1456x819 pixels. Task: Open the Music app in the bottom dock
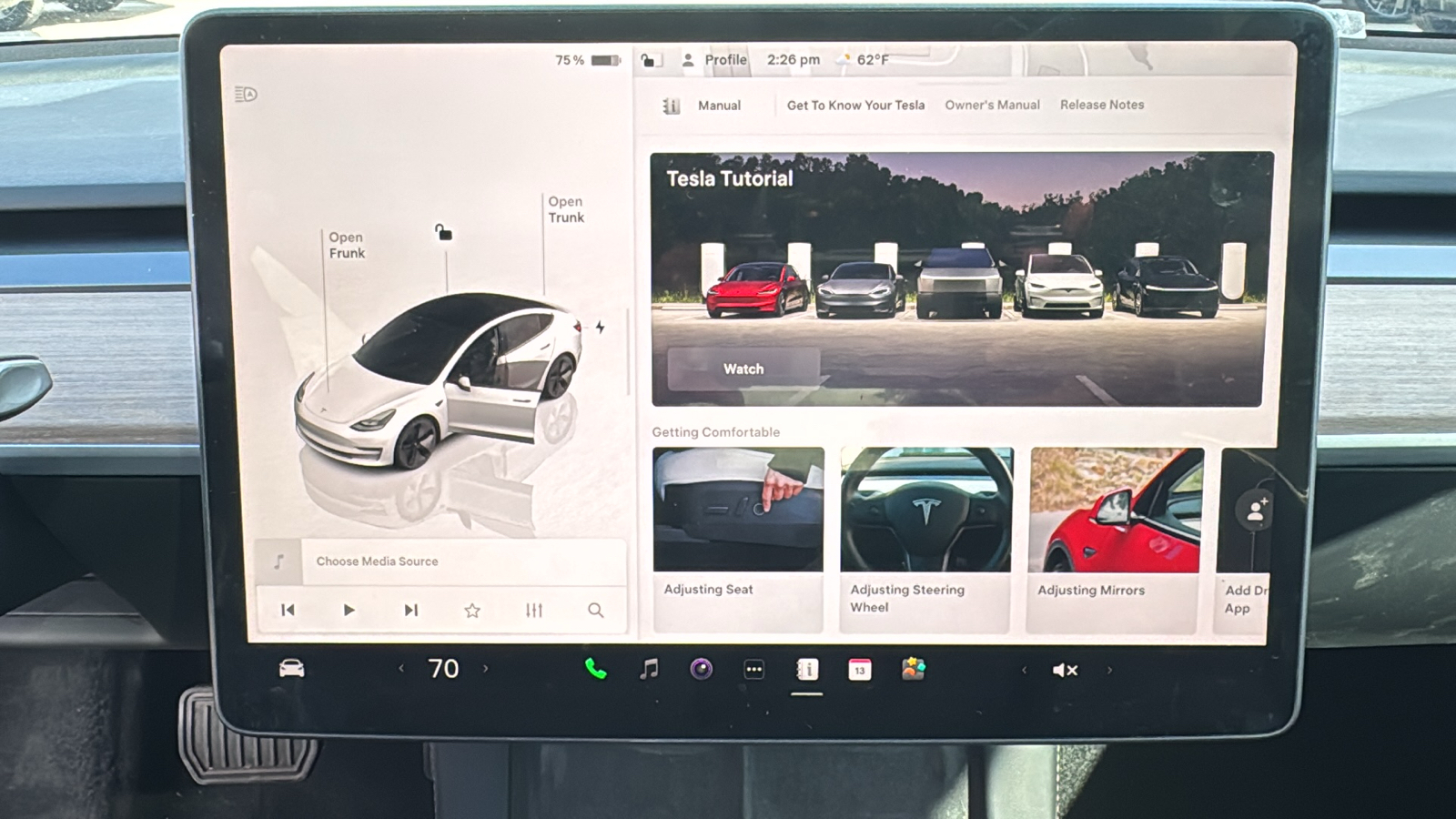click(648, 671)
